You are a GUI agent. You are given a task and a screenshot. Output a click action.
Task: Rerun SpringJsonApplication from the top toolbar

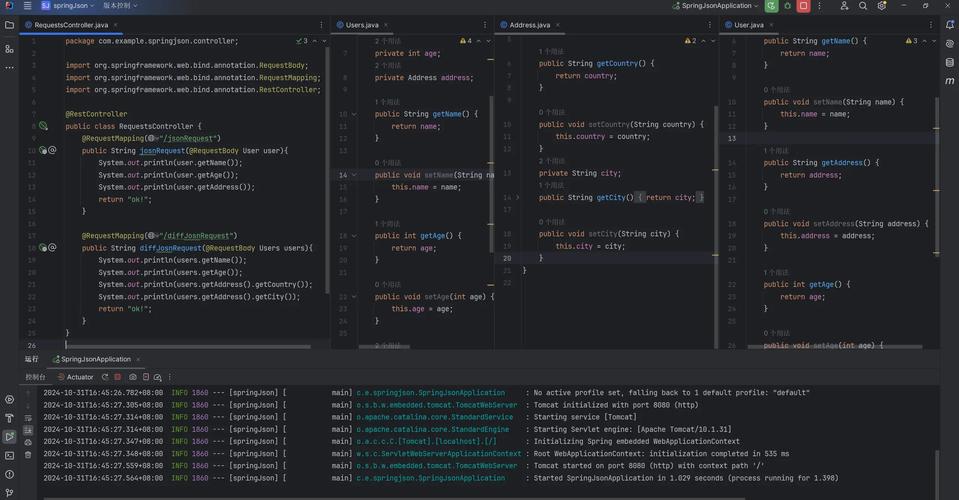(770, 6)
